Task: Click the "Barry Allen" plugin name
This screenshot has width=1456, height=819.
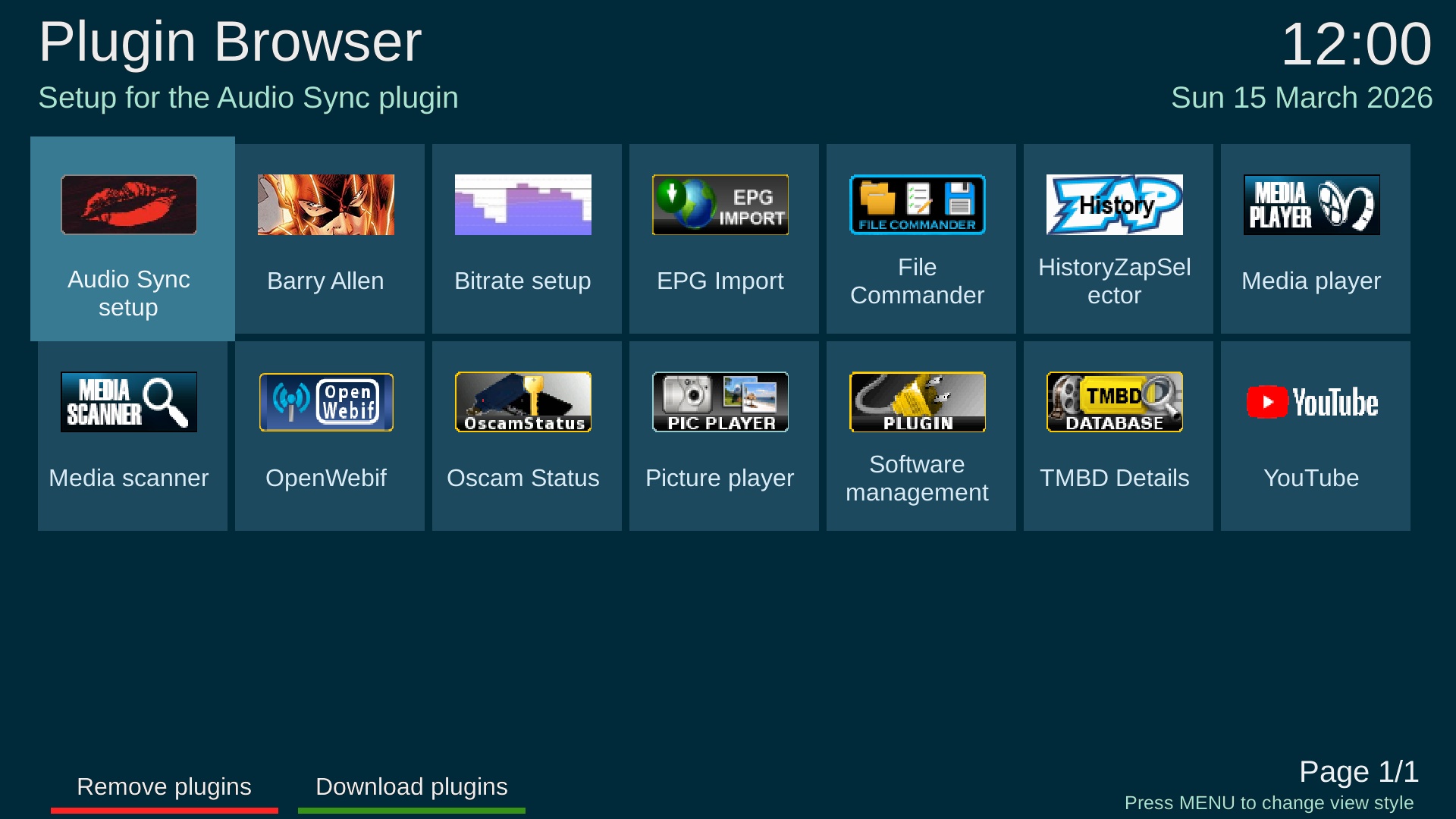Action: pyautogui.click(x=326, y=281)
